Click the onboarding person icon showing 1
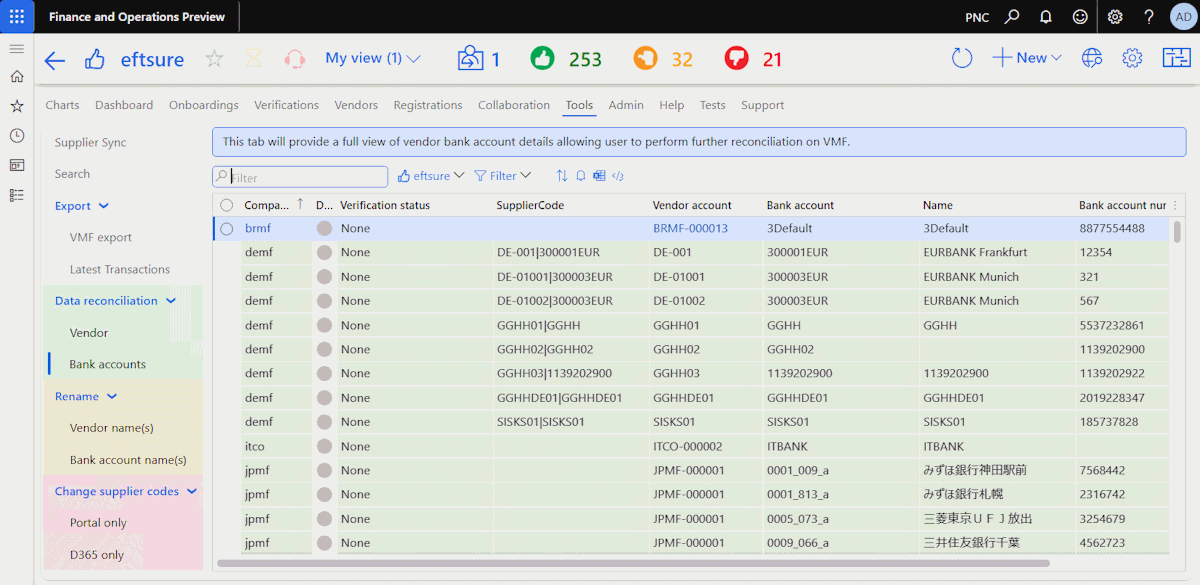1200x585 pixels. click(479, 59)
